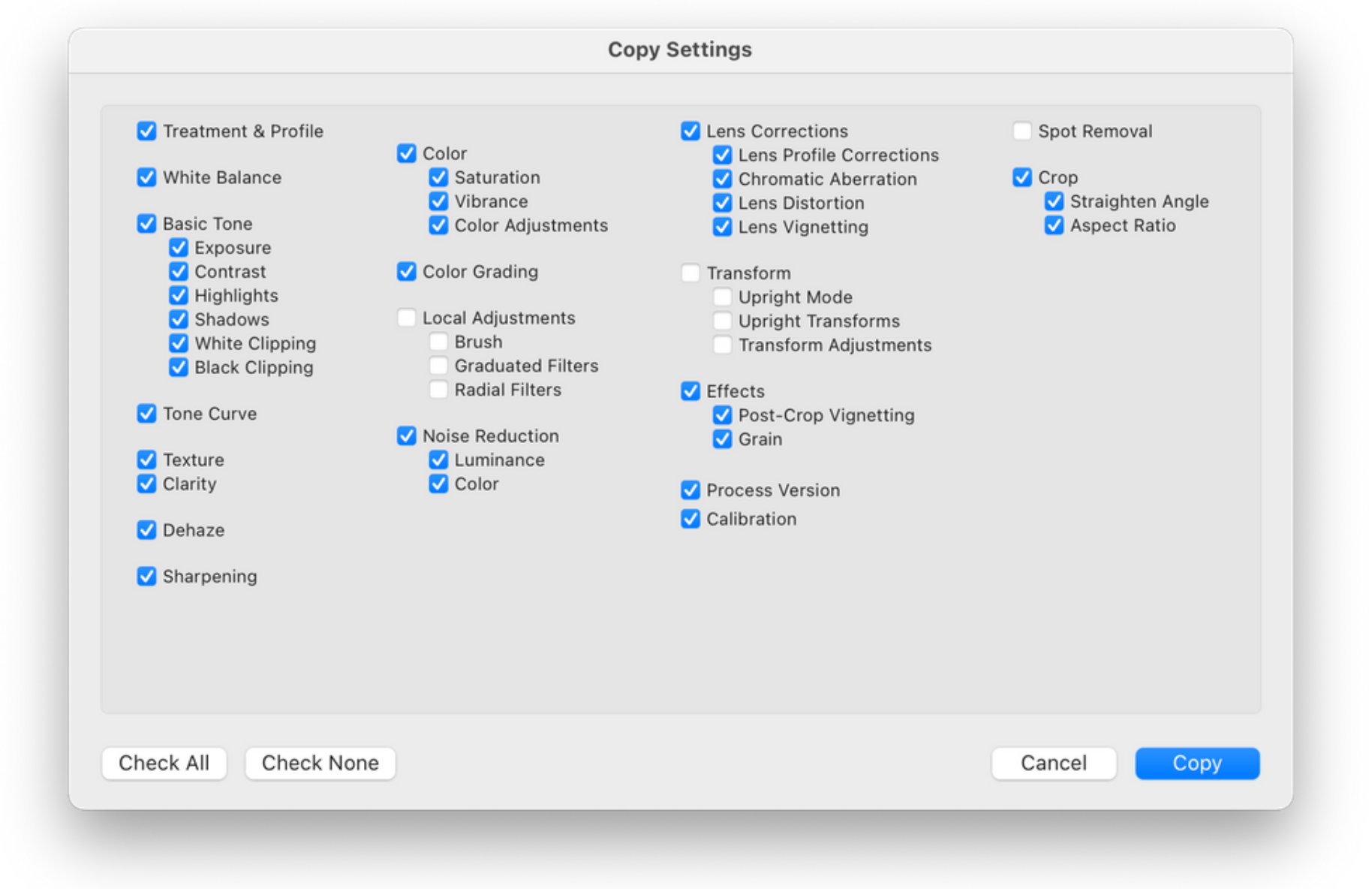Disable Luminance noise reduction checkbox
The height and width of the screenshot is (889, 1372).
point(438,460)
